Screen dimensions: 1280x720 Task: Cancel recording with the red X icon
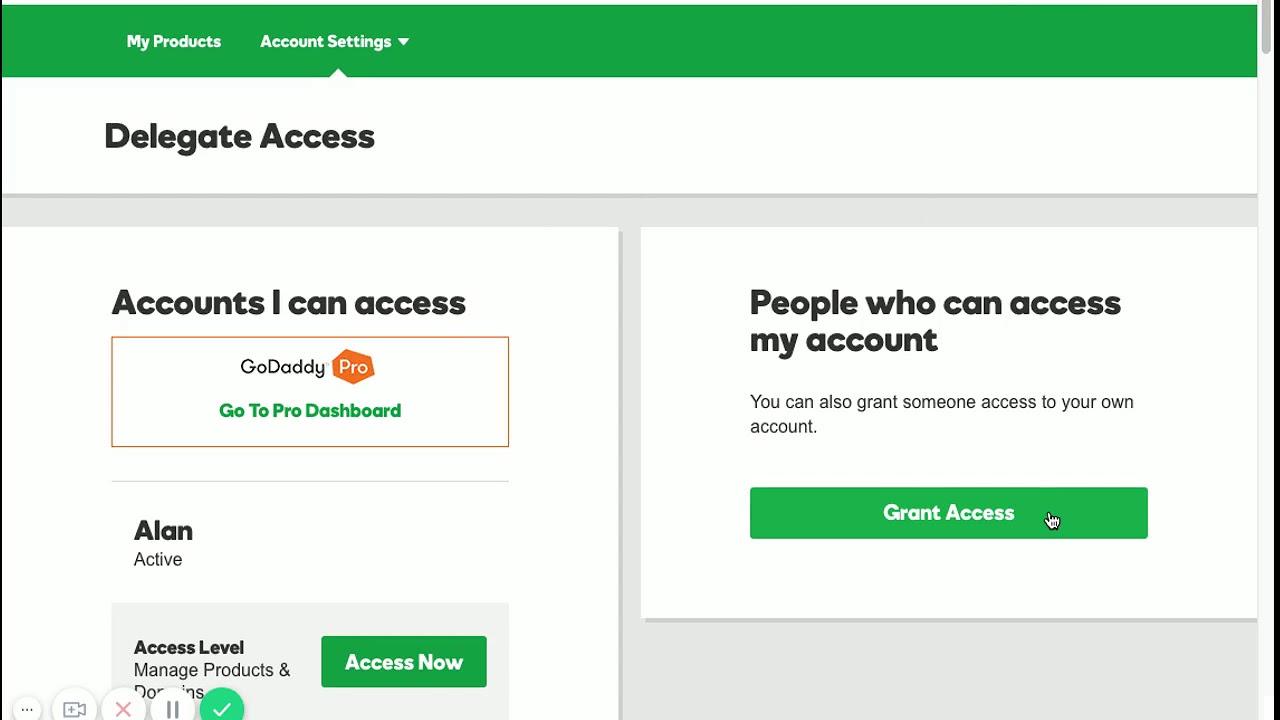[123, 710]
